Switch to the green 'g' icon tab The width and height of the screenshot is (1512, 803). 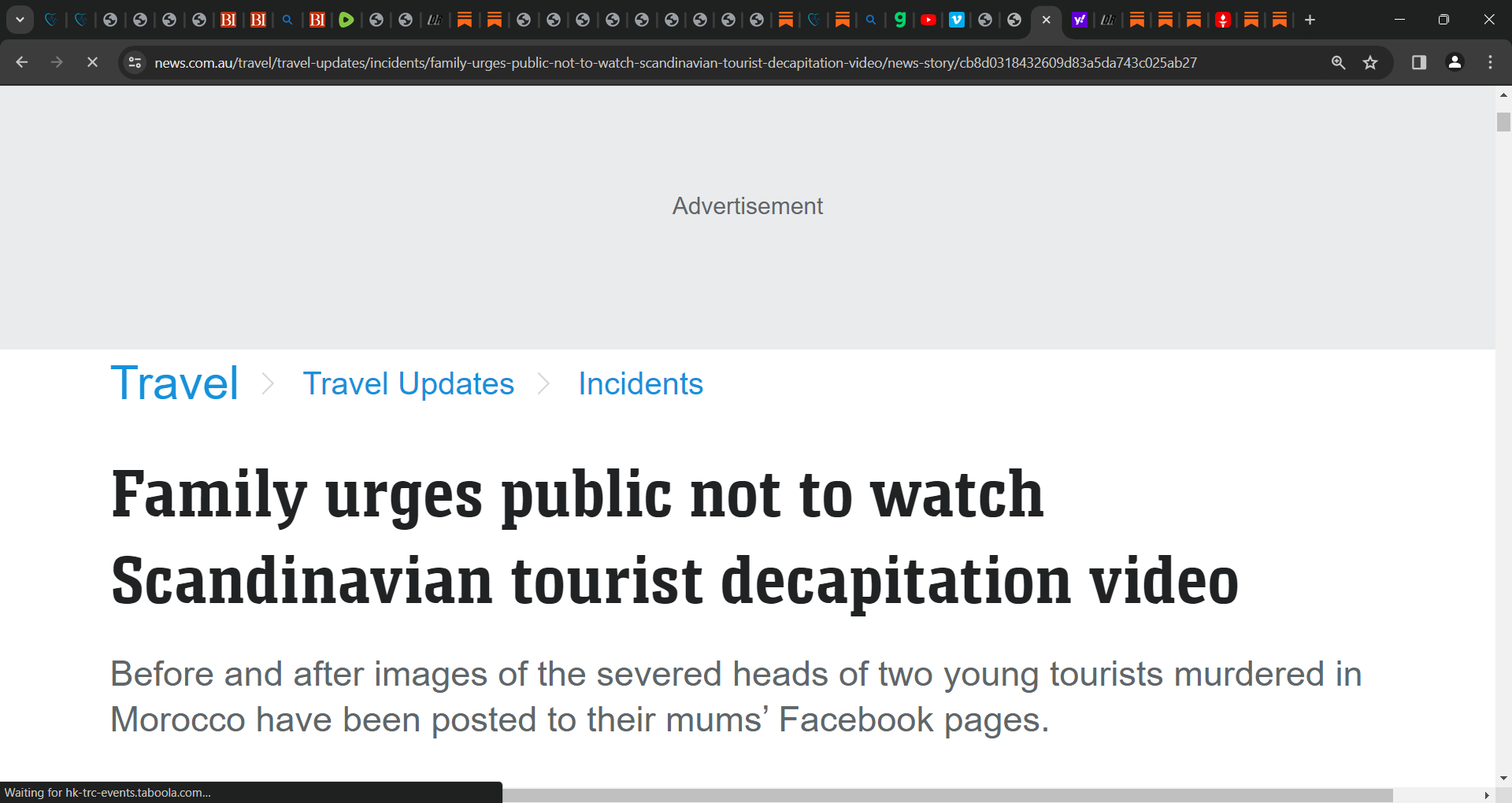(x=900, y=20)
